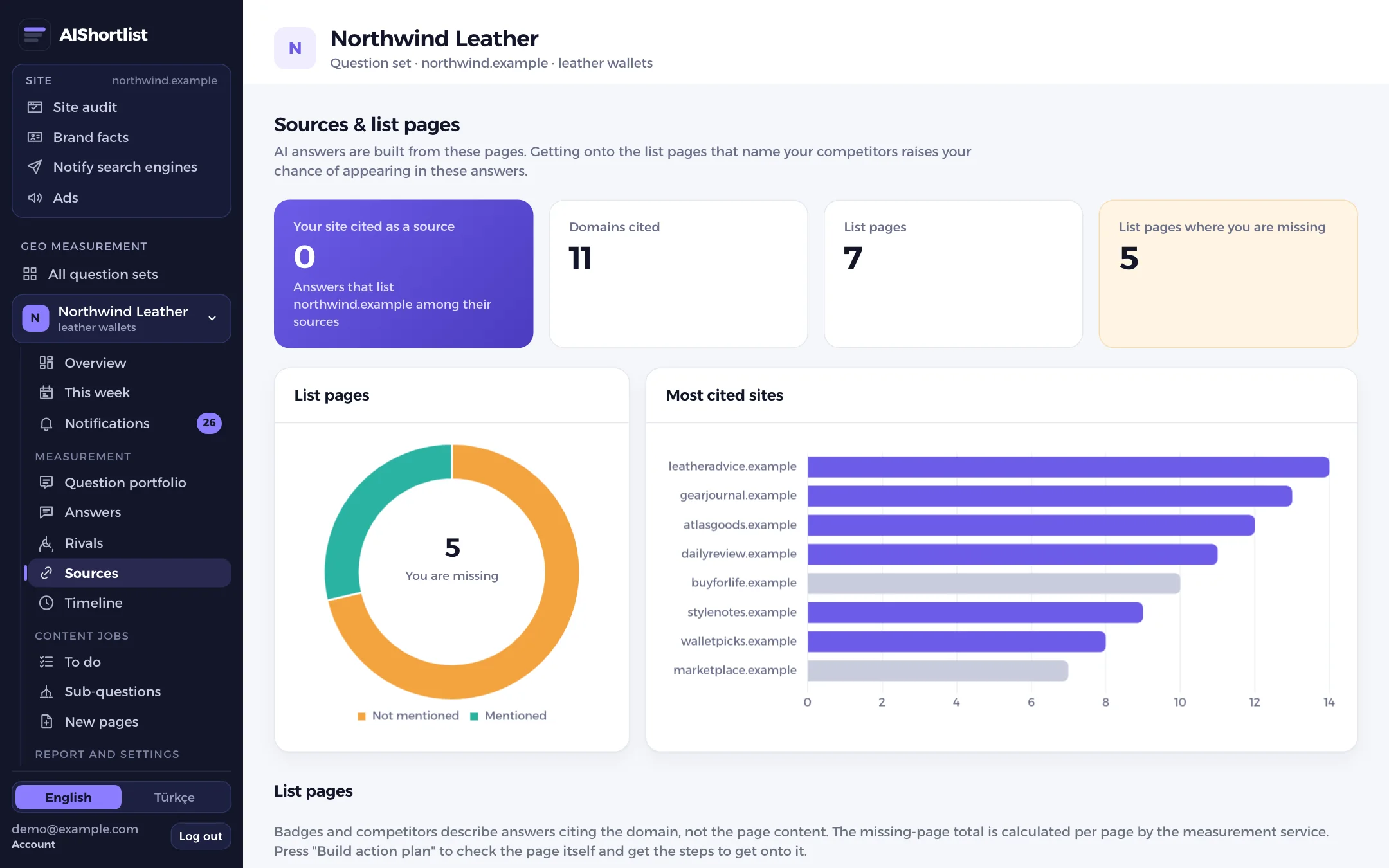Go to Brand facts
The width and height of the screenshot is (1389, 868).
point(122,137)
